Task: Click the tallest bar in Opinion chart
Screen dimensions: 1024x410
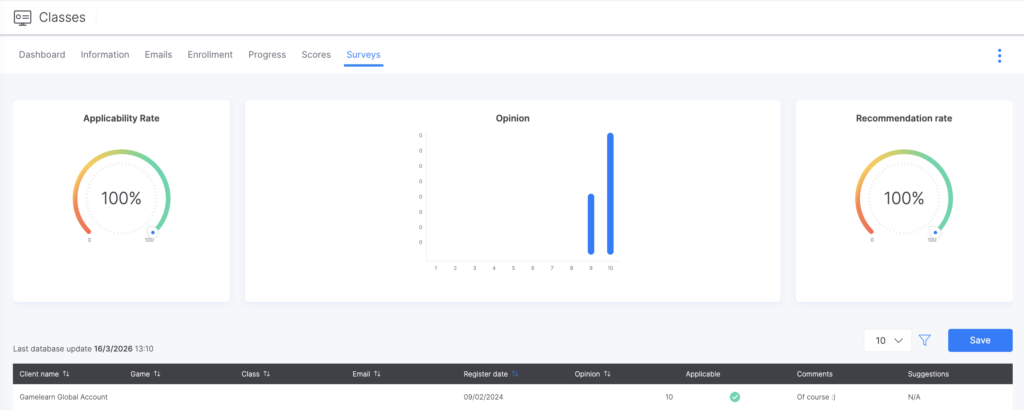Action: pos(610,194)
